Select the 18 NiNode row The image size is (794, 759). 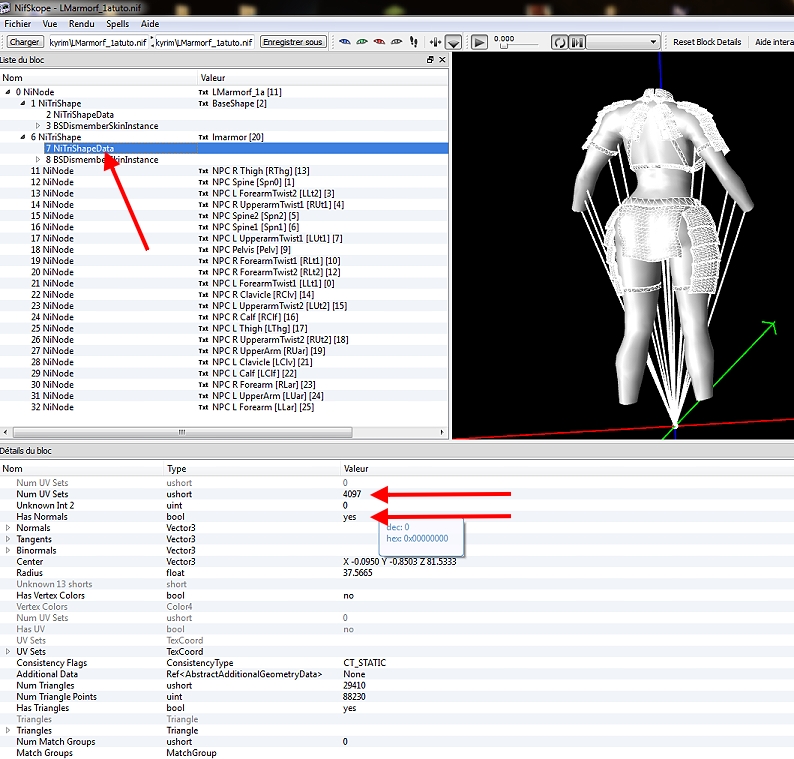52,250
